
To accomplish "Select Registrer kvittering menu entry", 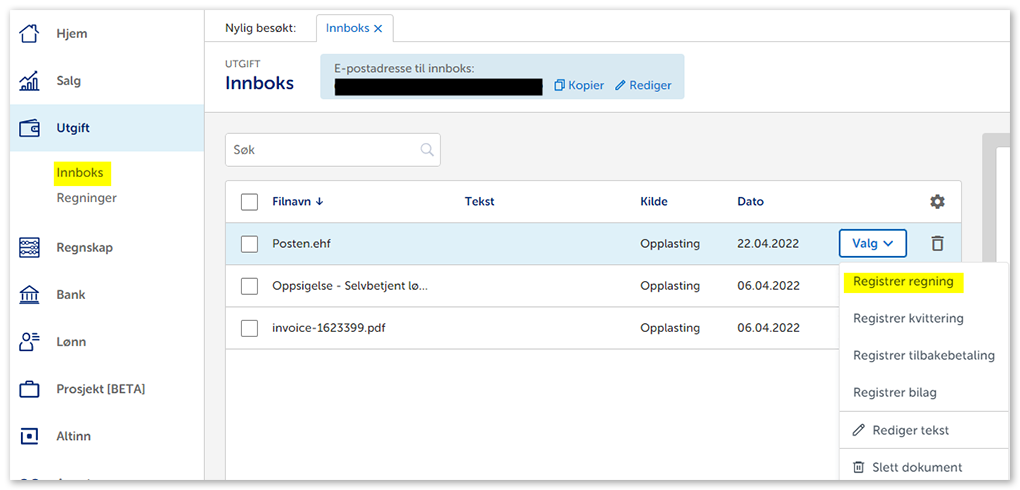I will (908, 319).
